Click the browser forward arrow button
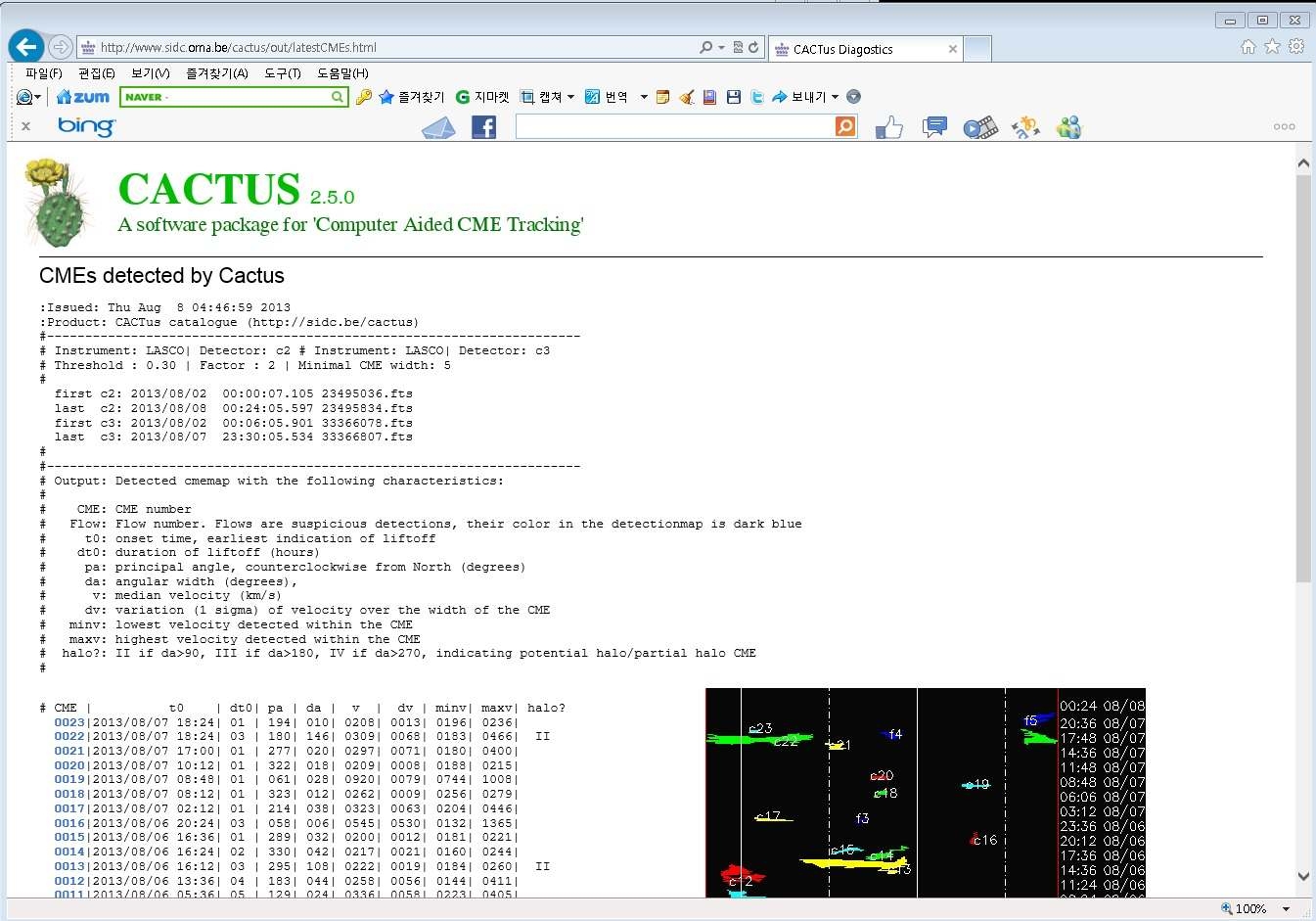The height and width of the screenshot is (921, 1316). [60, 46]
